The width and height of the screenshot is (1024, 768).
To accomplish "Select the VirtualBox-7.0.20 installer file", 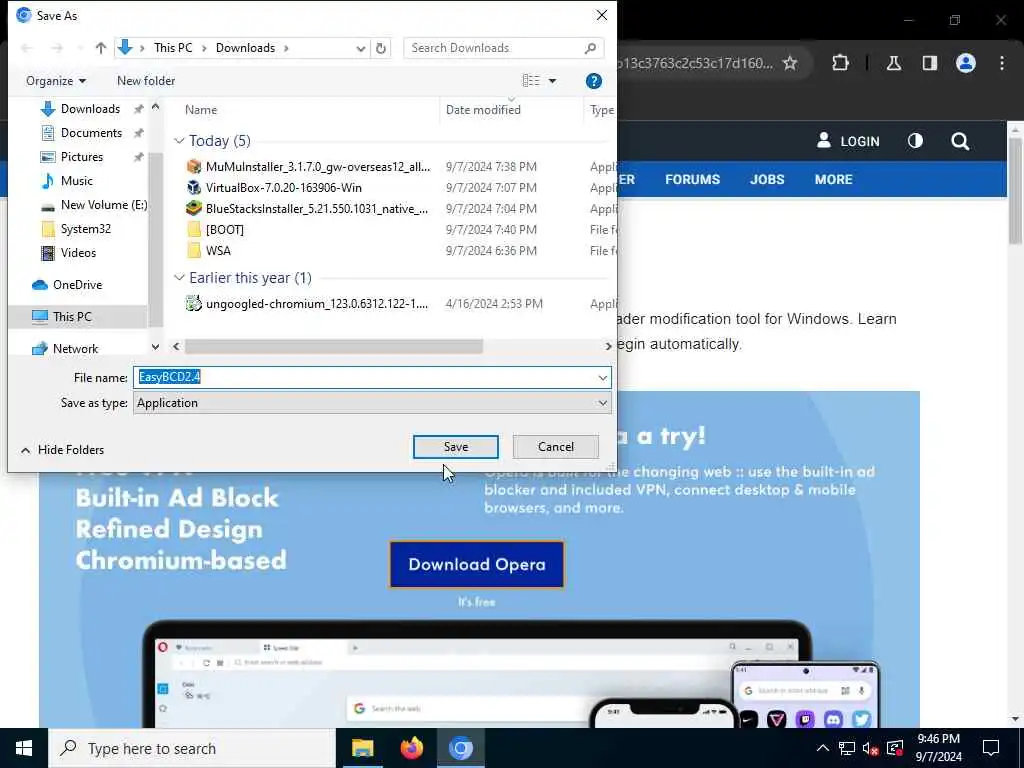I will coord(274,187).
